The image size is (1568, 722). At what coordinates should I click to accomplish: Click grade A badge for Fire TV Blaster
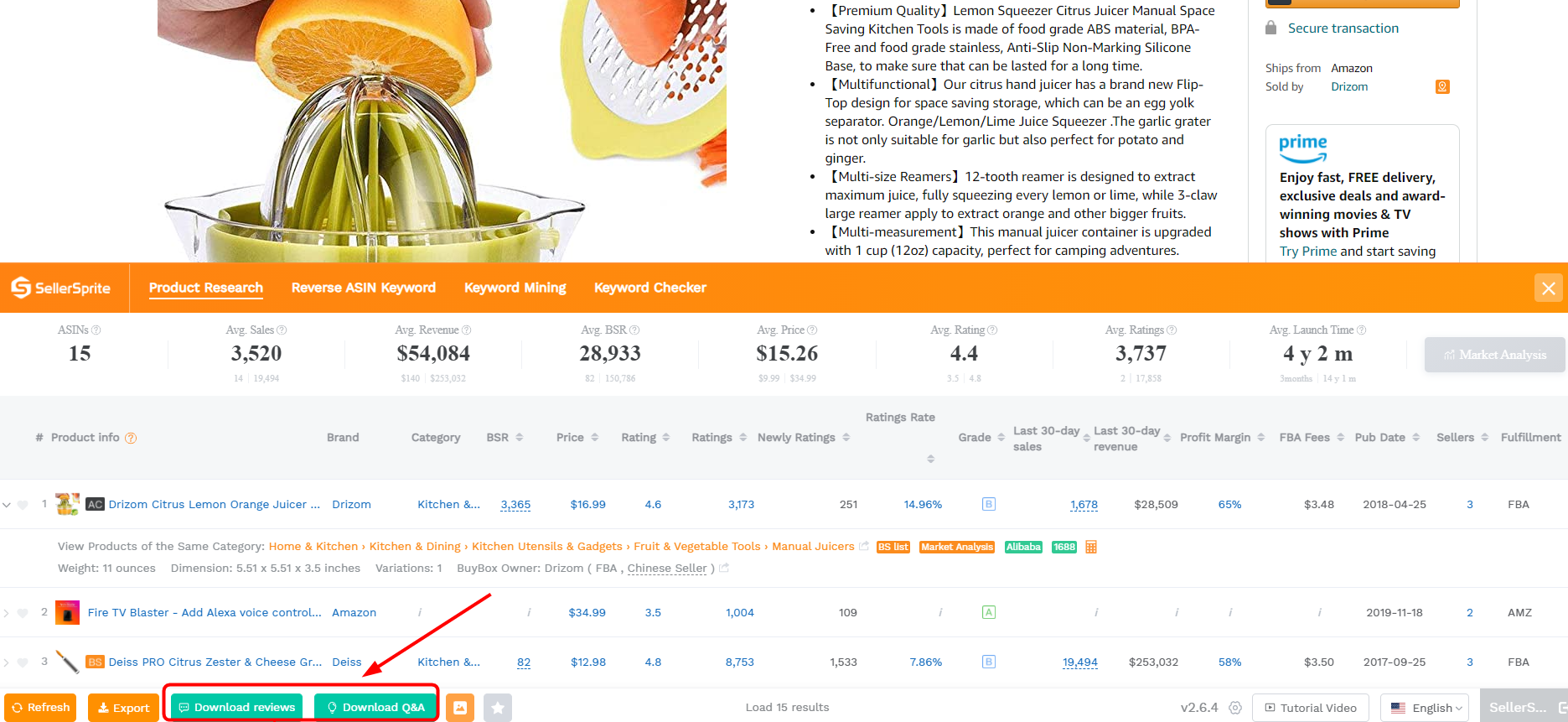tap(989, 612)
